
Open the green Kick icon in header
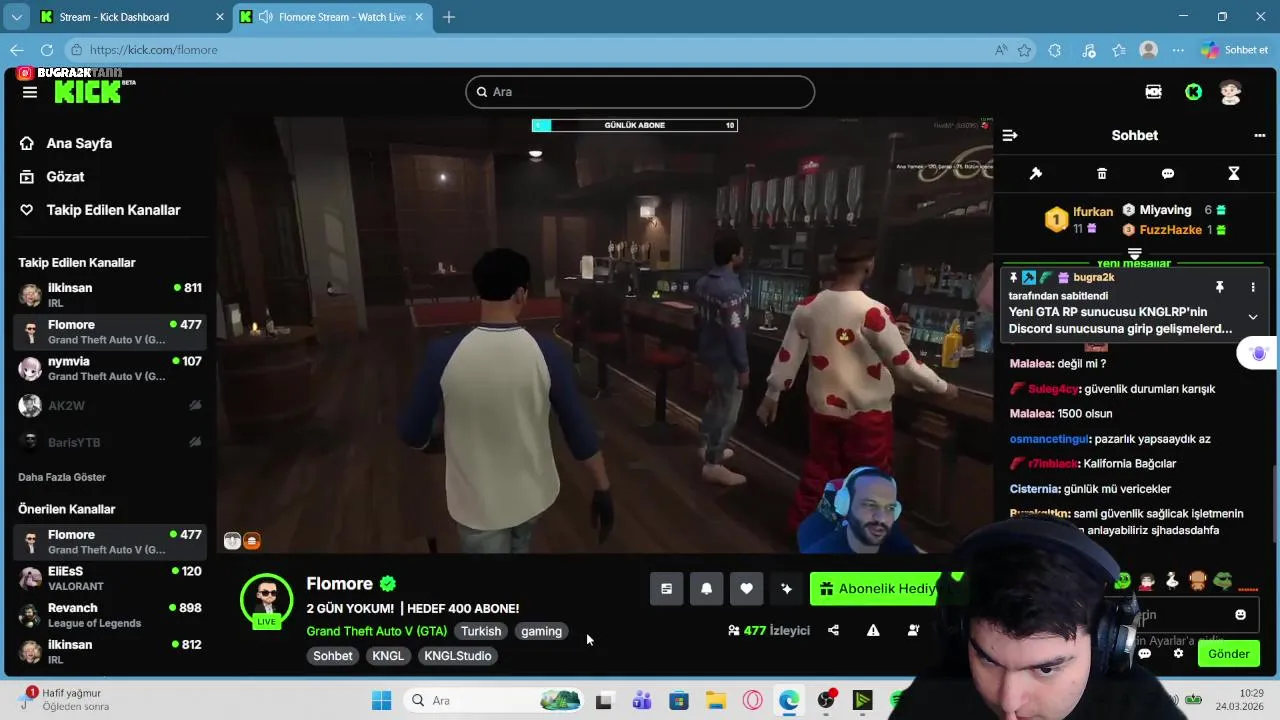(1193, 92)
